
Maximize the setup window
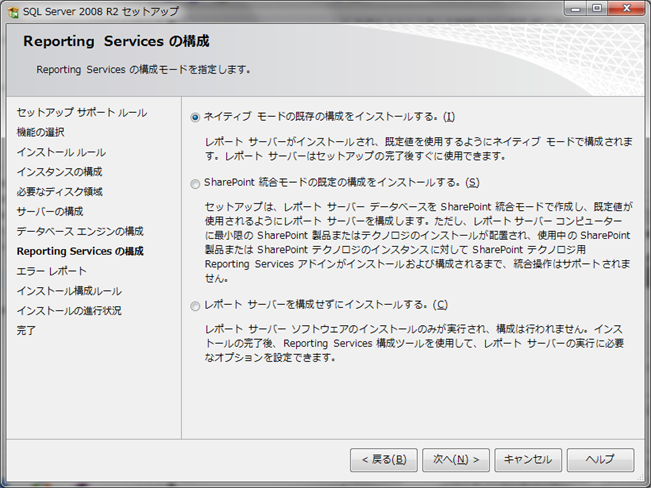(x=597, y=9)
